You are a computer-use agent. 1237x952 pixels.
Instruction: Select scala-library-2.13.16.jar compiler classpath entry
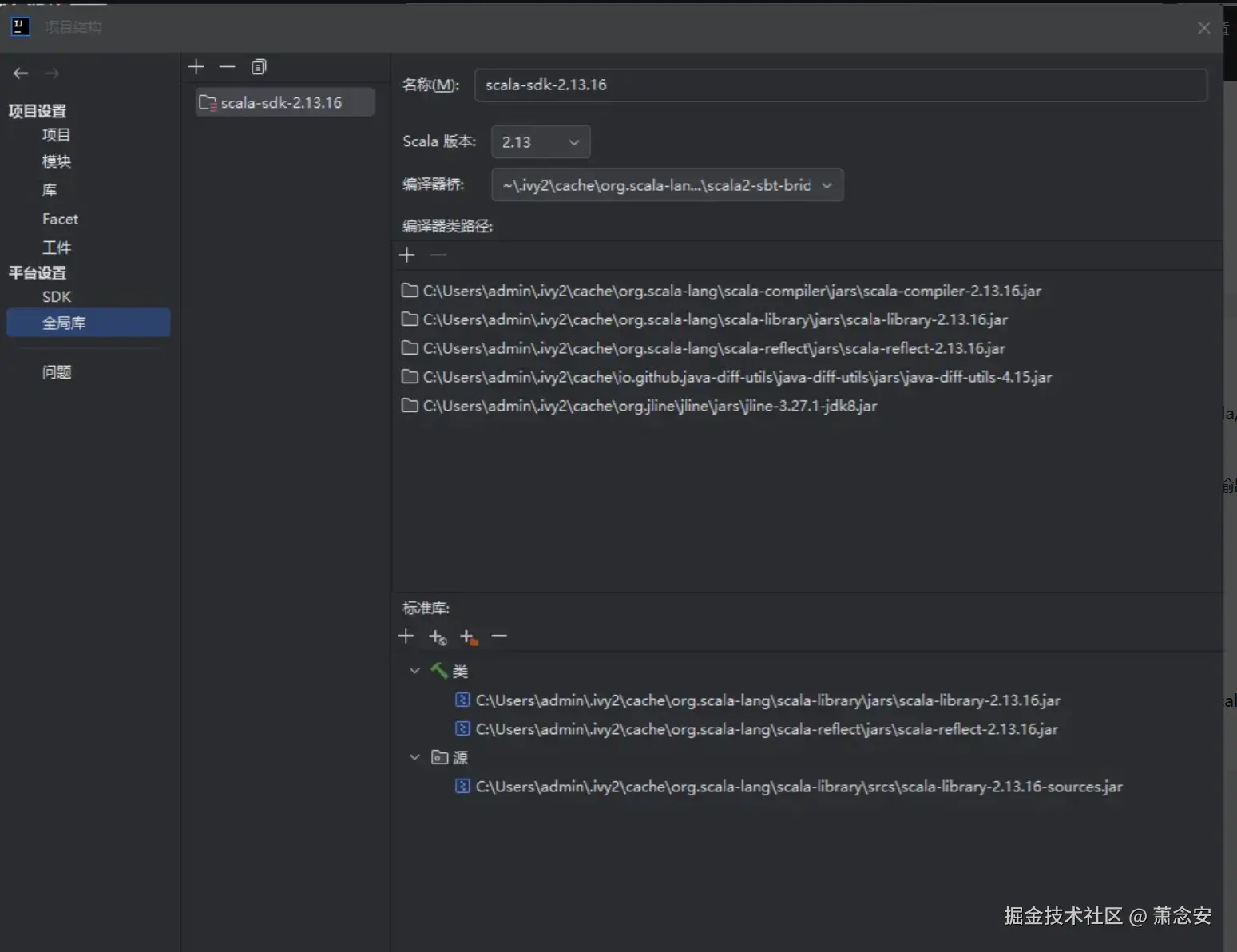click(x=704, y=319)
